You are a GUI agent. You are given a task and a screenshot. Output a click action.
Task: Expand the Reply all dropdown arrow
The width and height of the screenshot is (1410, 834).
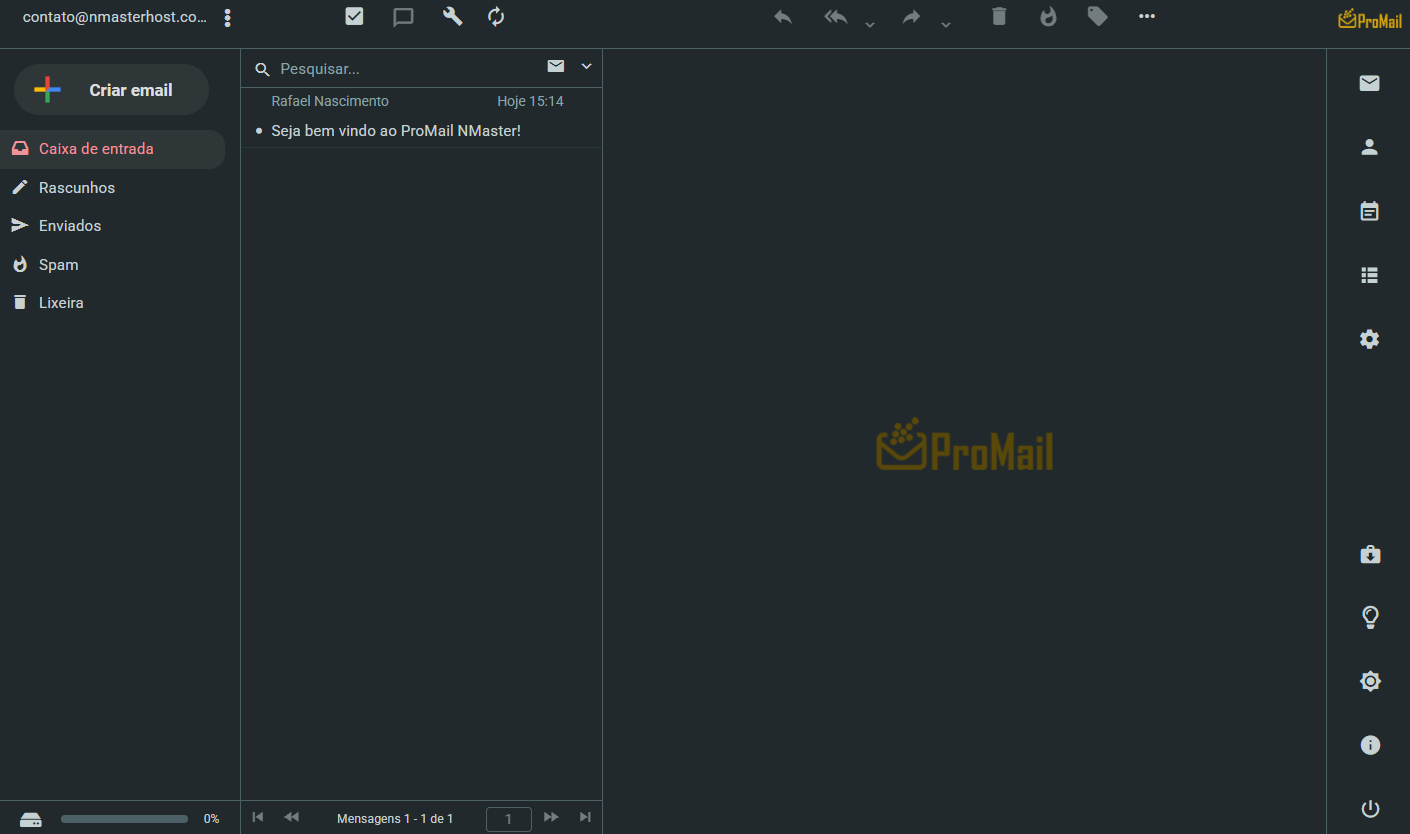(869, 24)
